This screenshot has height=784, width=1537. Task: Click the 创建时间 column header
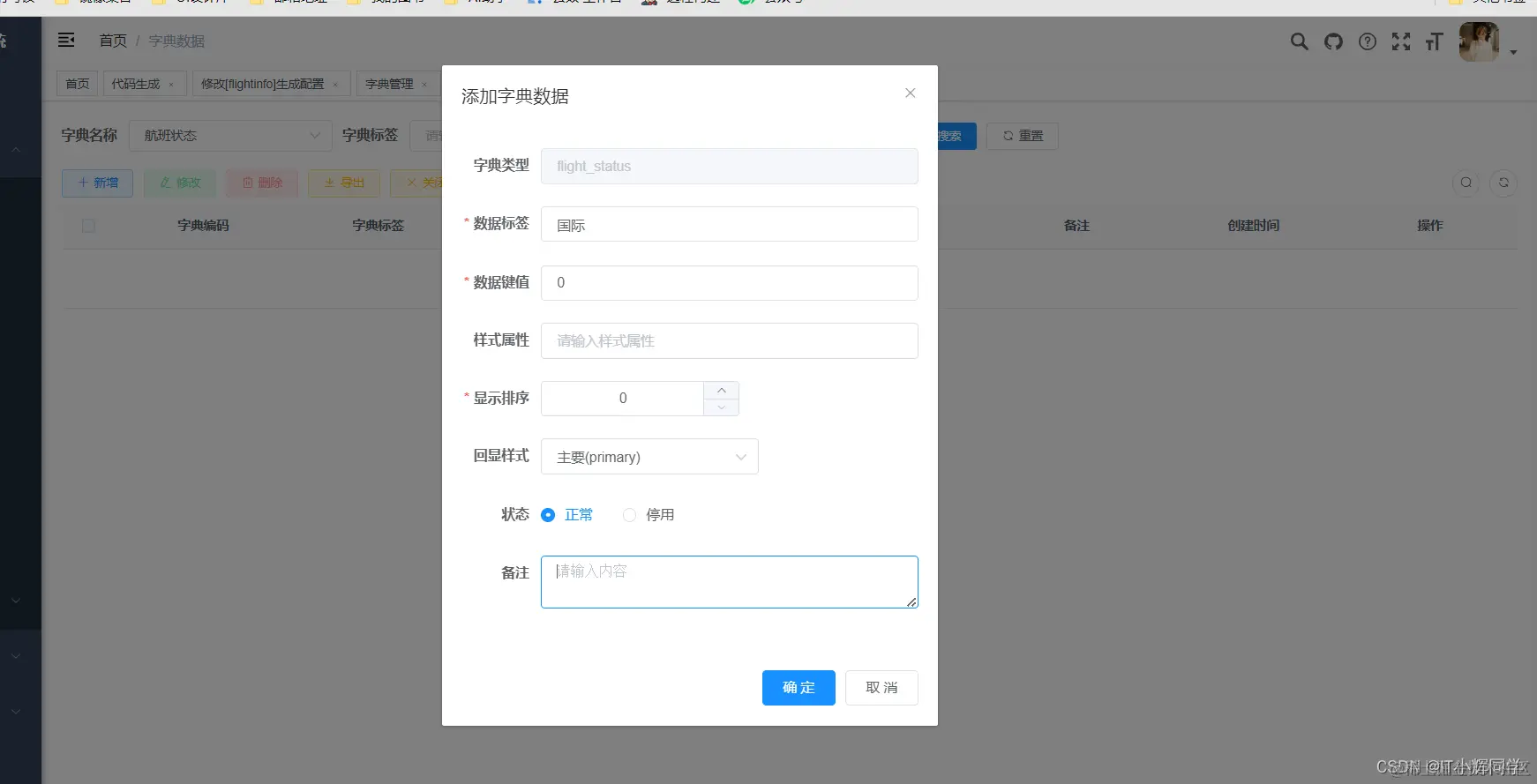(x=1253, y=226)
